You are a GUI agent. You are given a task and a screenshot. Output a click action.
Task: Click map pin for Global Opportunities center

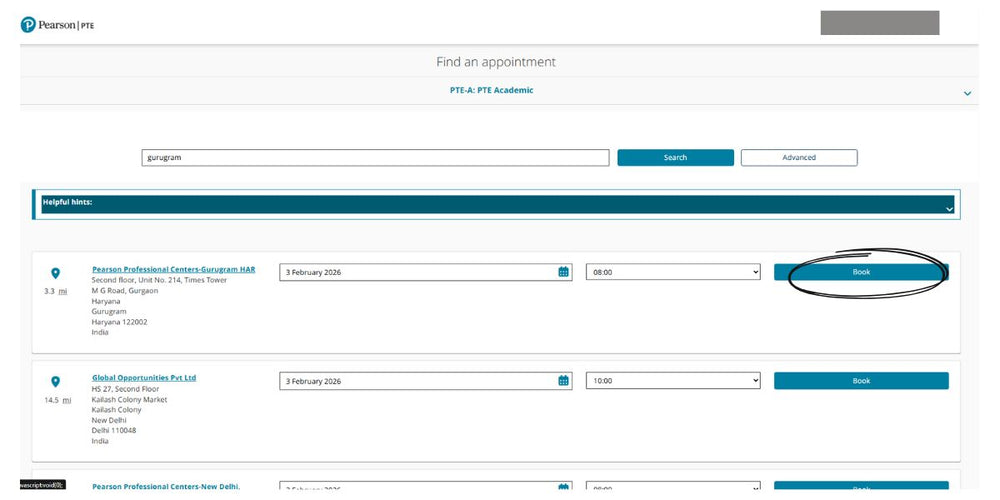tap(55, 382)
